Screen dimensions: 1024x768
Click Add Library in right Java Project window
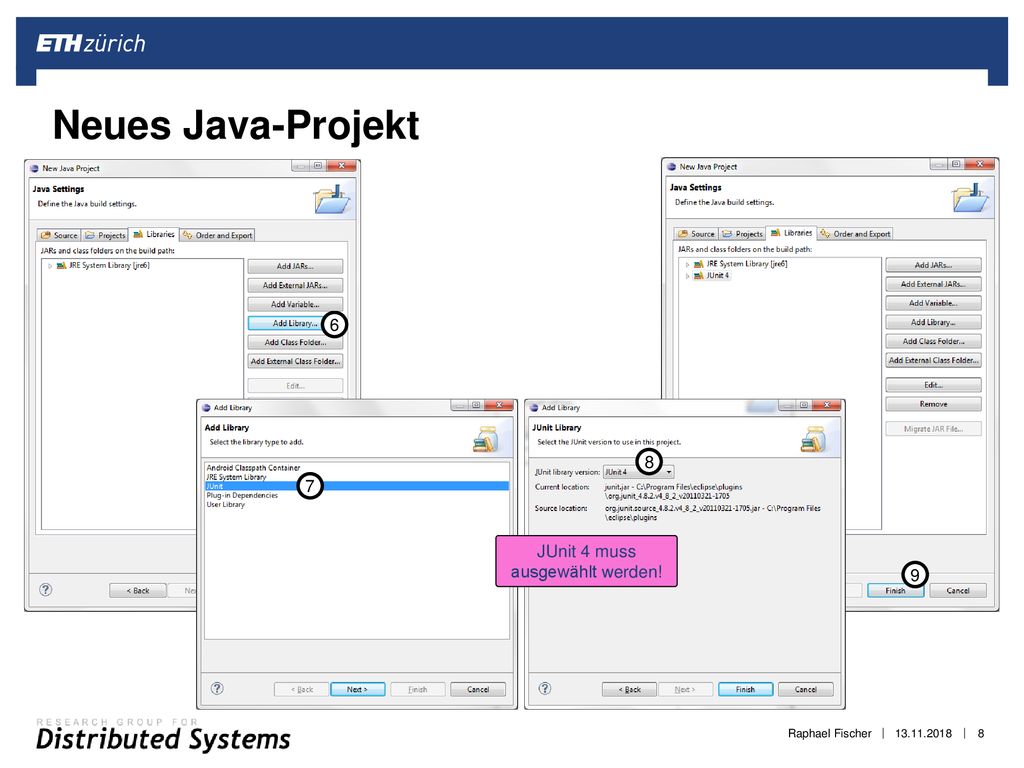point(933,322)
